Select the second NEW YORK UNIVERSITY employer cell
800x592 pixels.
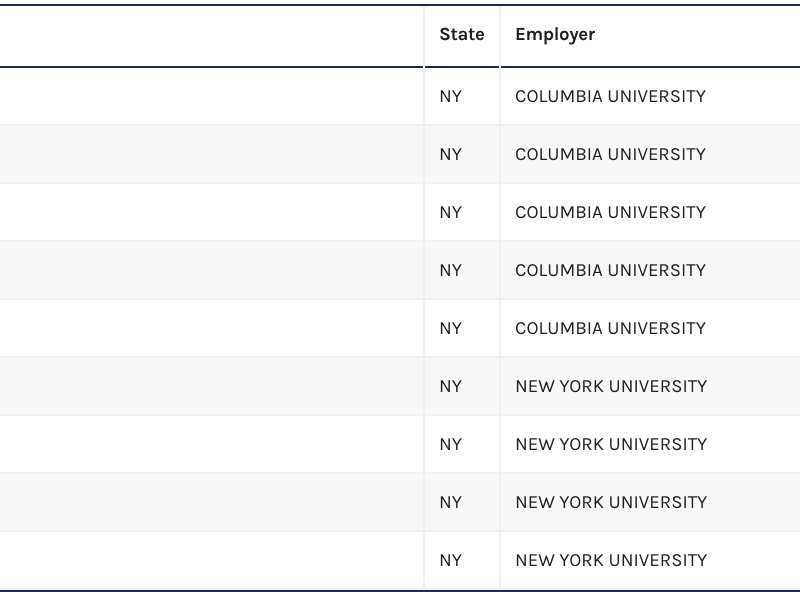pos(611,444)
